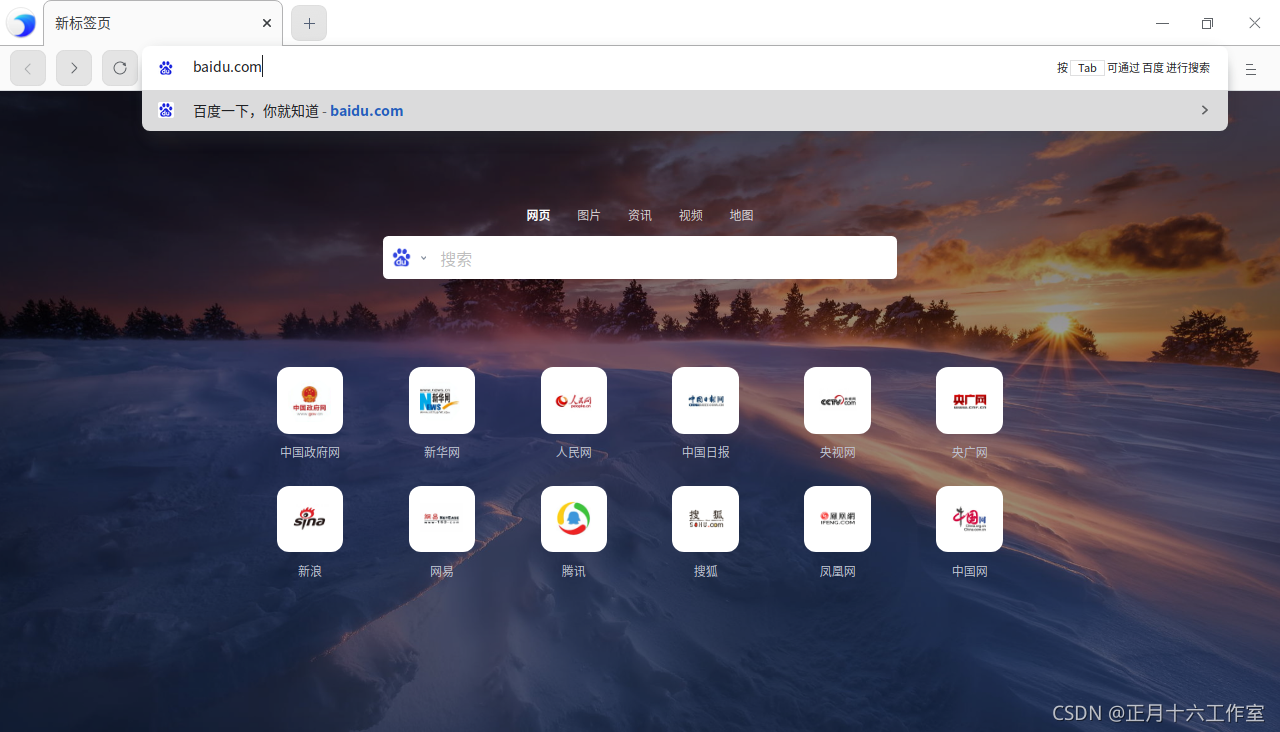
Task: Click the 搜狐 label text
Action: [705, 571]
